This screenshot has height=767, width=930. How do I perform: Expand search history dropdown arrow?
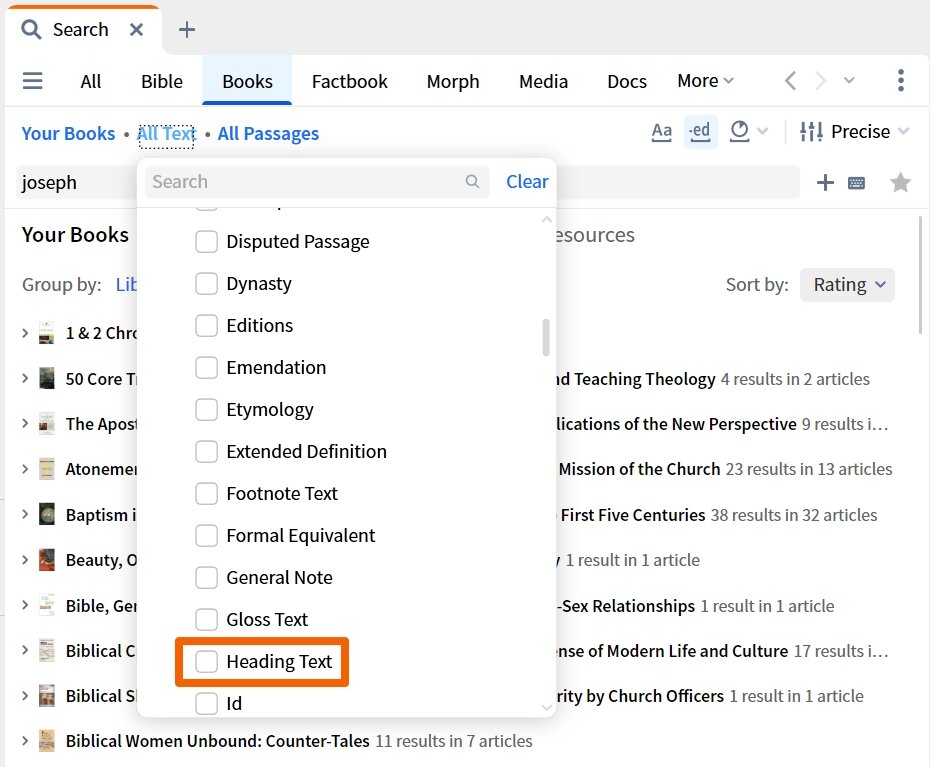pos(763,131)
